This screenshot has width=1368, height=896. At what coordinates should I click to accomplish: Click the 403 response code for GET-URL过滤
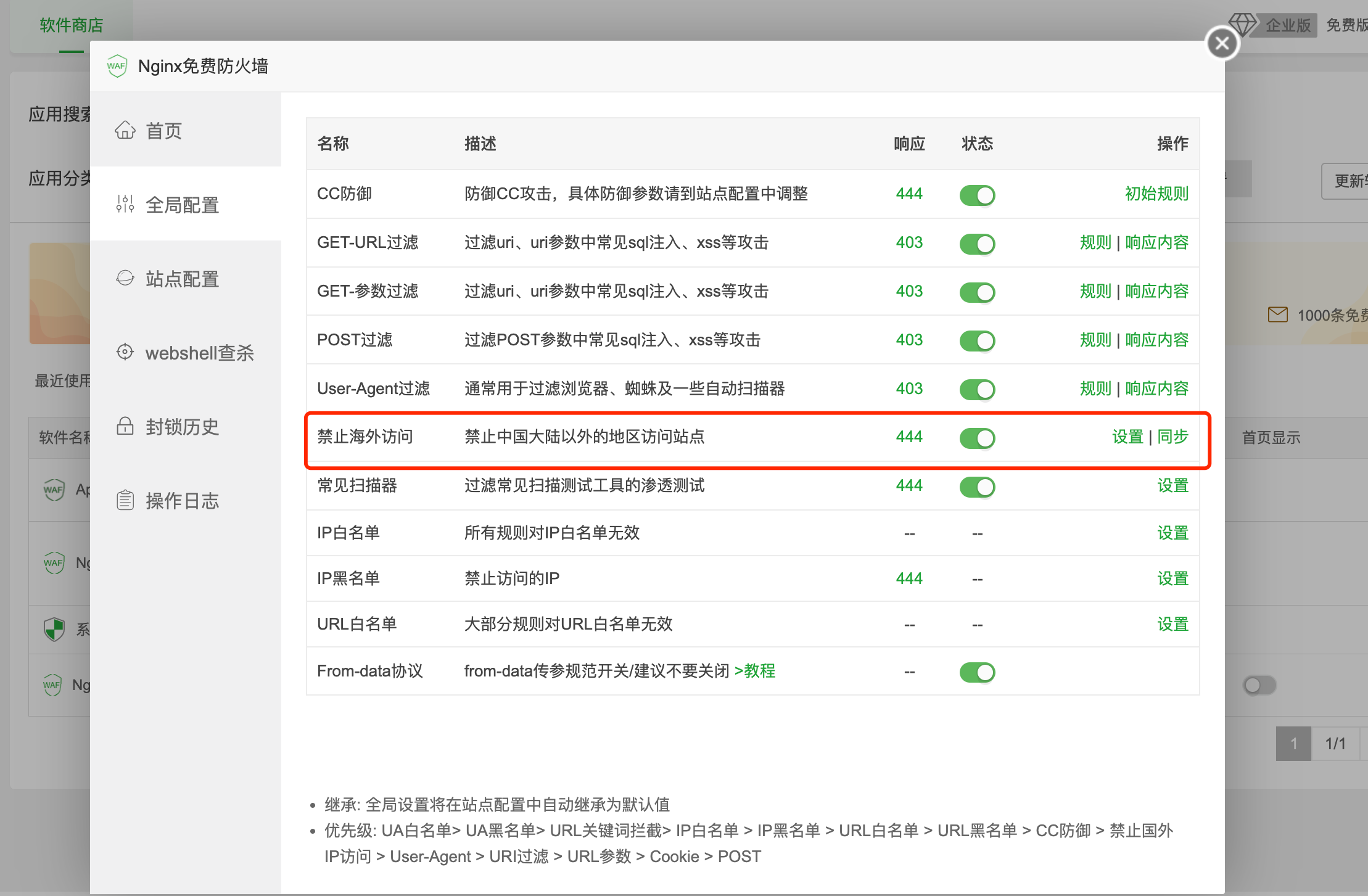point(909,242)
